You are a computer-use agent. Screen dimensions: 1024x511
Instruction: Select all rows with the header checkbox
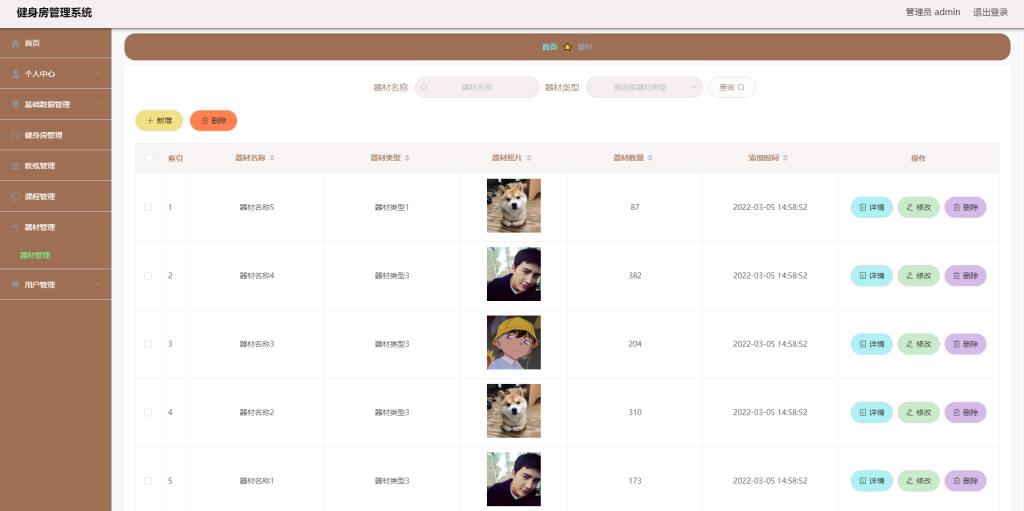point(149,158)
